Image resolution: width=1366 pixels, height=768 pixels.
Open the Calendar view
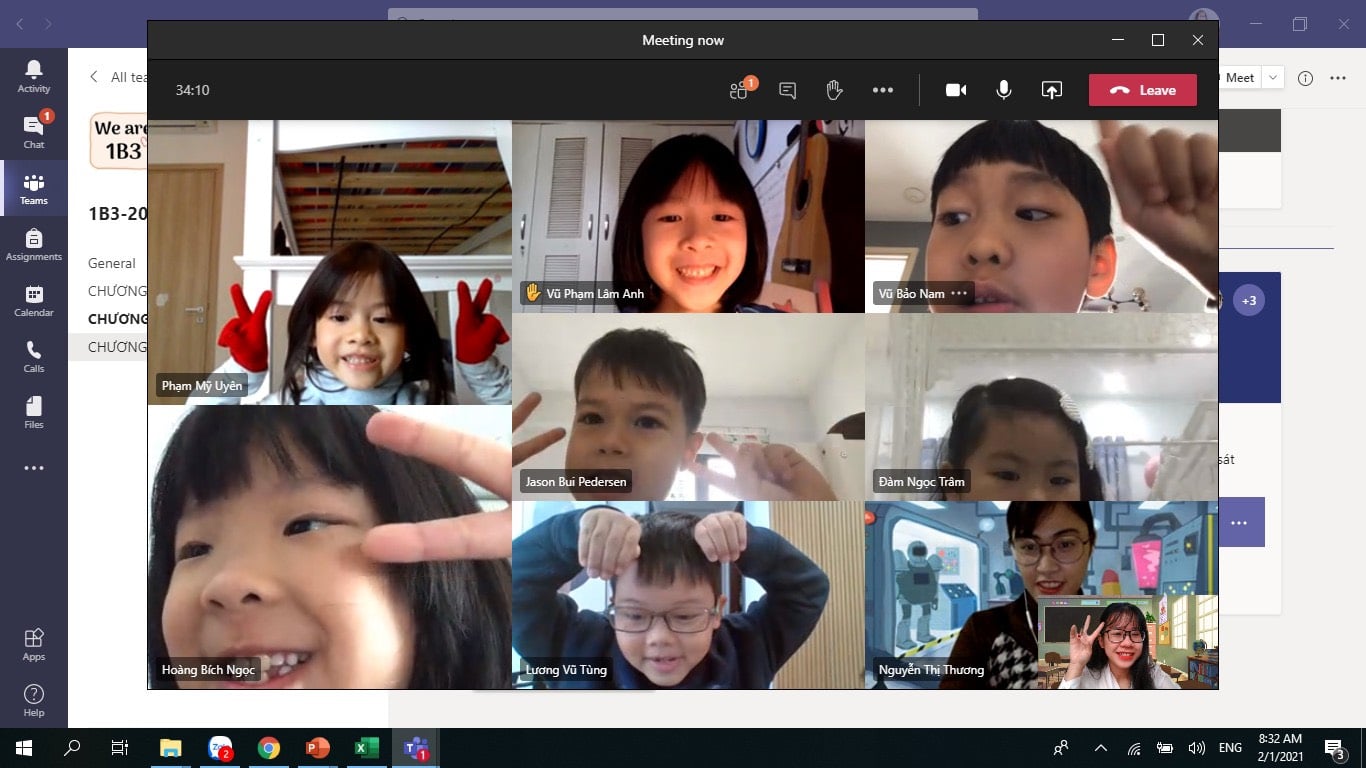34,300
